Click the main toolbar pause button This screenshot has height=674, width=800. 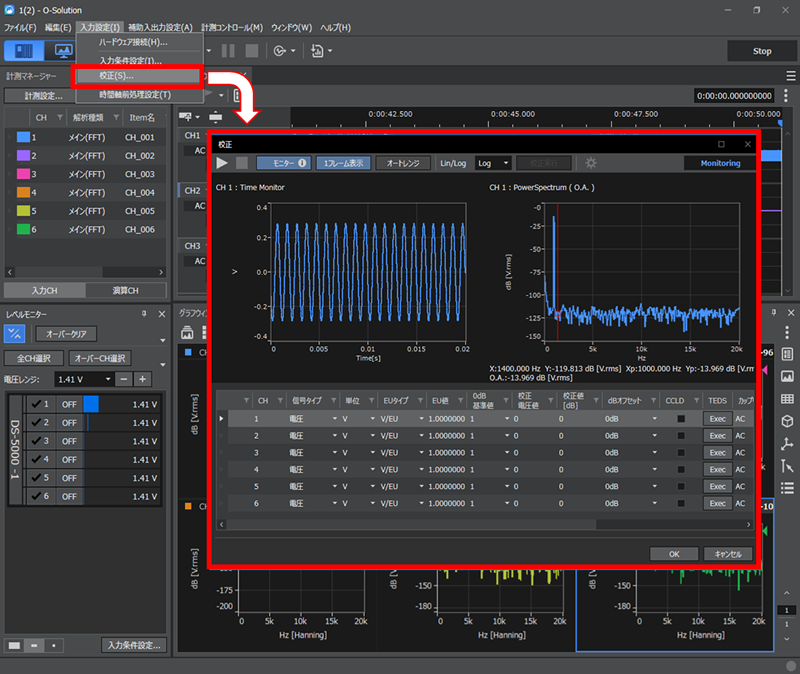pos(228,51)
